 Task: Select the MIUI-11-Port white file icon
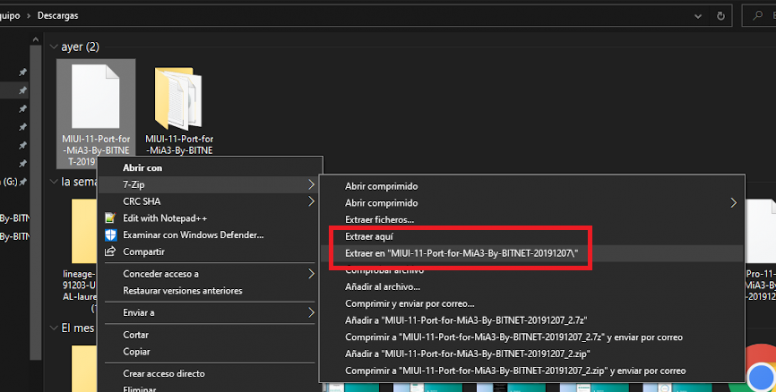coord(96,96)
